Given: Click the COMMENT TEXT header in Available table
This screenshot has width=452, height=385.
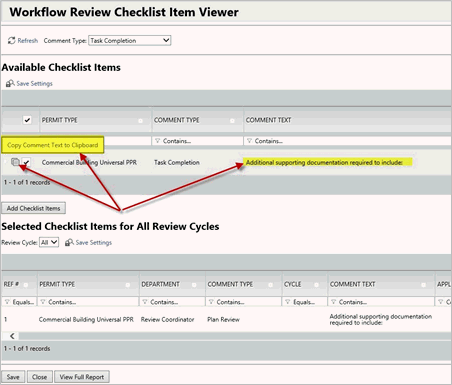Looking at the screenshot, I should pos(268,120).
